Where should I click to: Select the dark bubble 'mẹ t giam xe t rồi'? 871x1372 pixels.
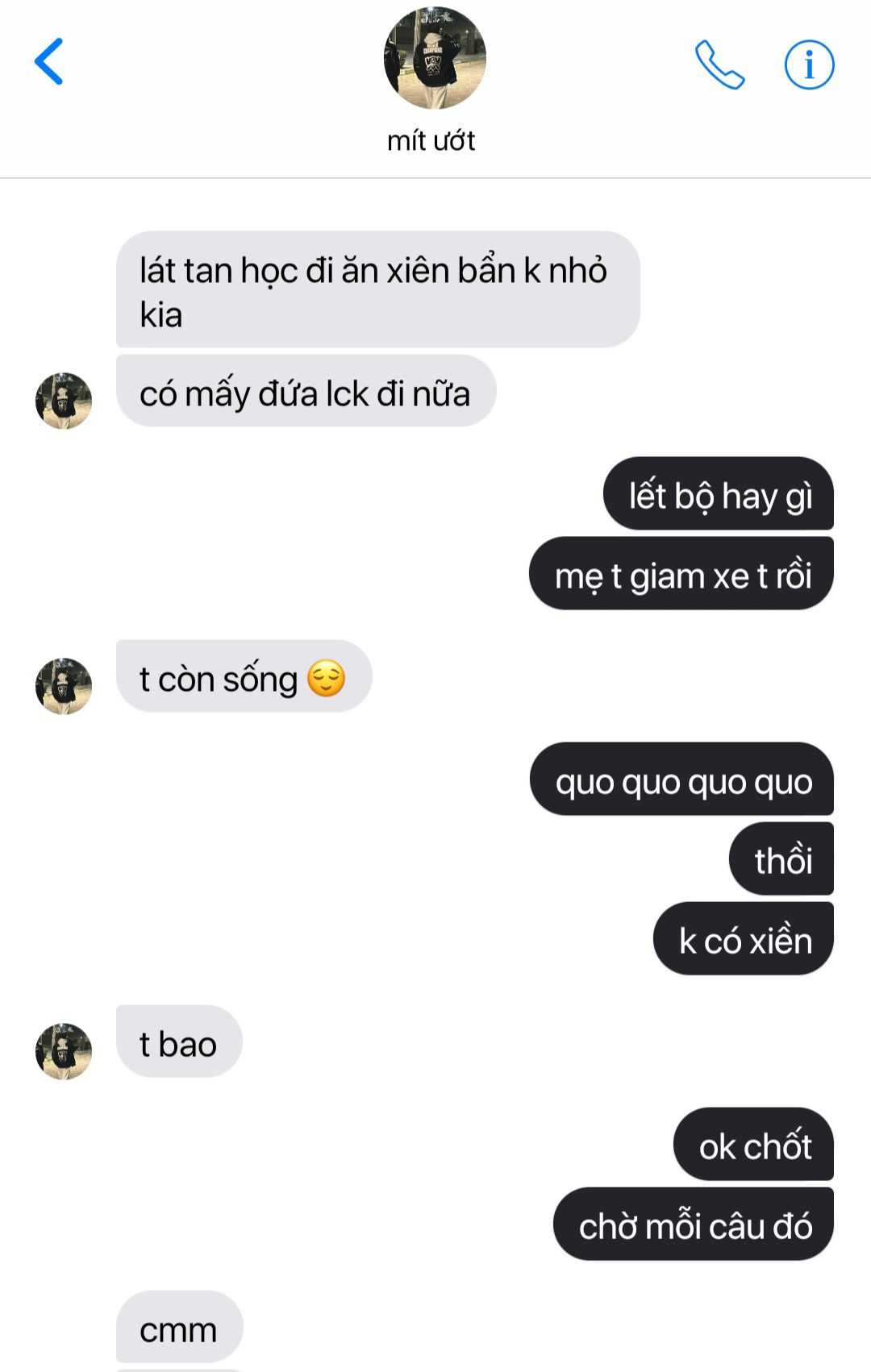[681, 573]
